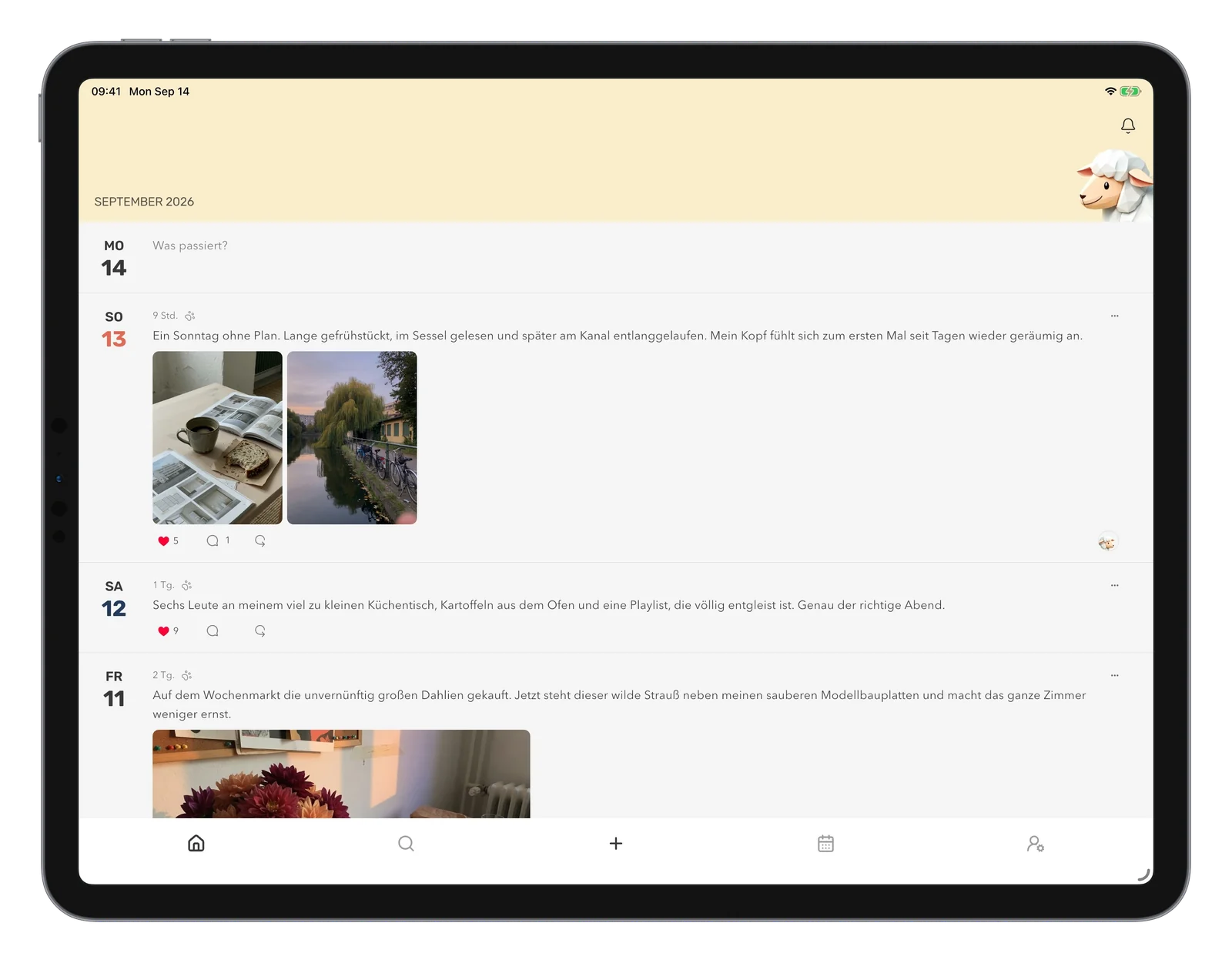The width and height of the screenshot is (1232, 963).
Task: Open notifications via the bell icon
Action: point(1127,125)
